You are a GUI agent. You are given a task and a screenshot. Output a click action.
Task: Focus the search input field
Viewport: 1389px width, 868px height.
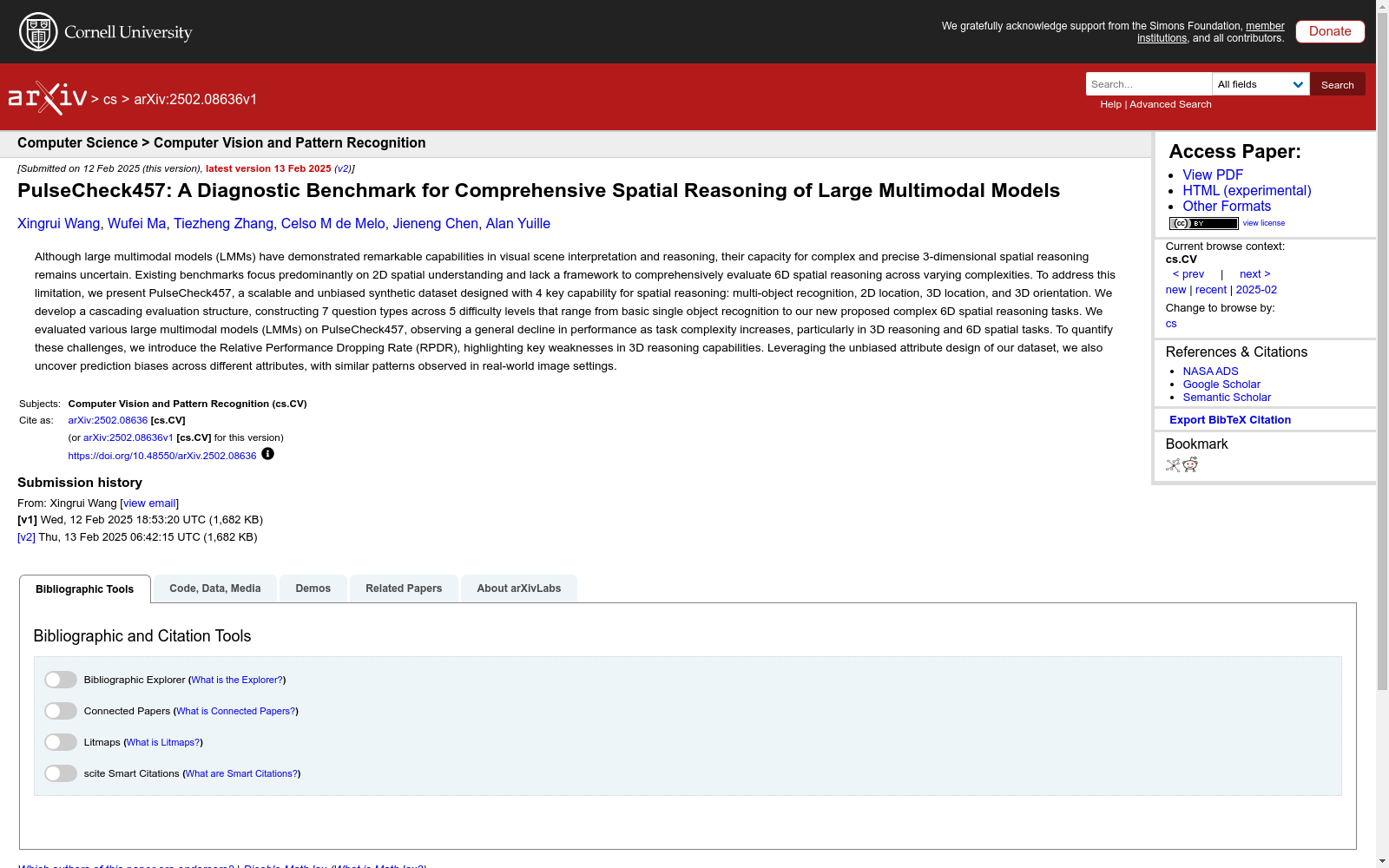click(1149, 84)
